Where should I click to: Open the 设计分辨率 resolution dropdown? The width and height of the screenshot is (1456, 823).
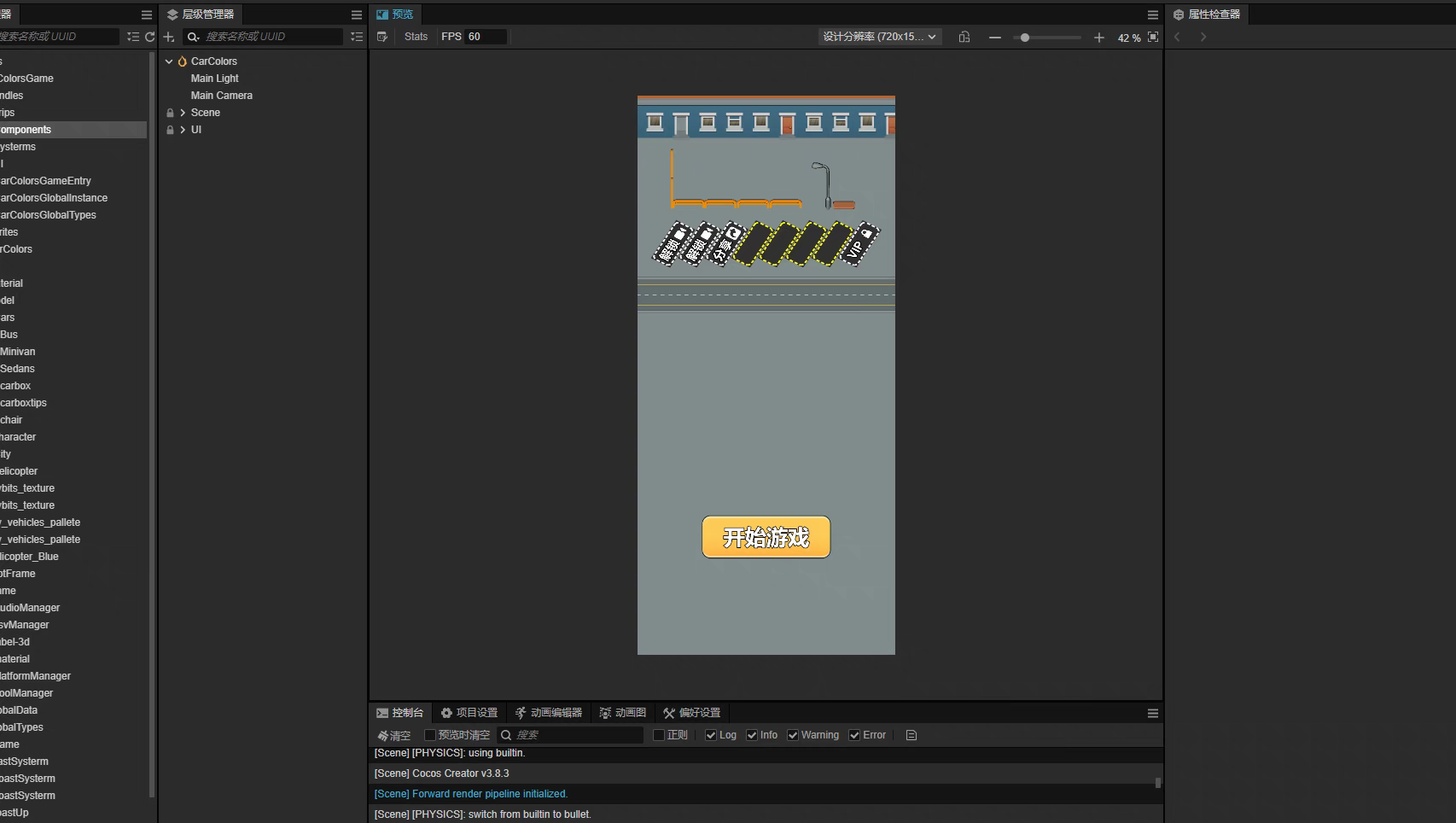pyautogui.click(x=879, y=37)
